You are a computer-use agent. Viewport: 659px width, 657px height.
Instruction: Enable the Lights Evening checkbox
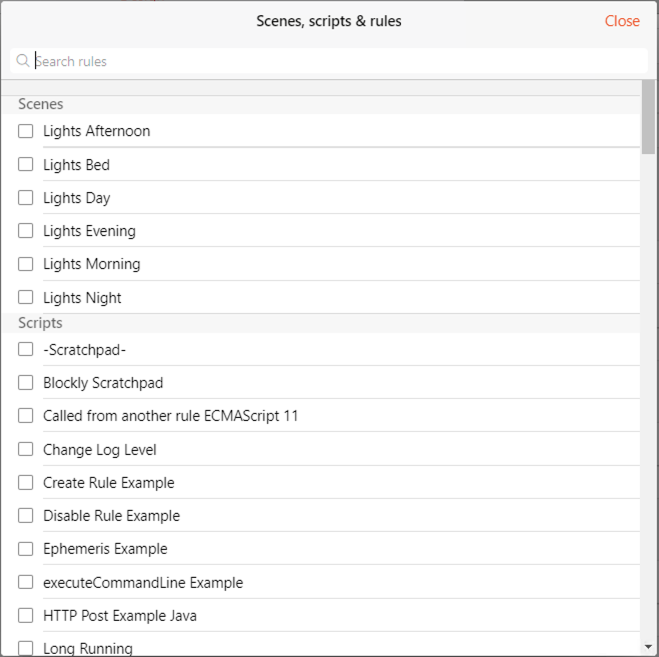26,231
